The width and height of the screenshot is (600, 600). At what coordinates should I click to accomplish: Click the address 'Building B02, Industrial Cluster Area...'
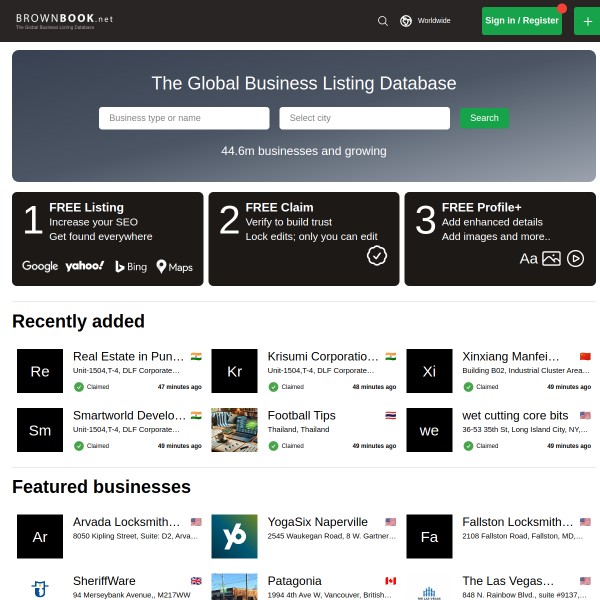point(526,370)
